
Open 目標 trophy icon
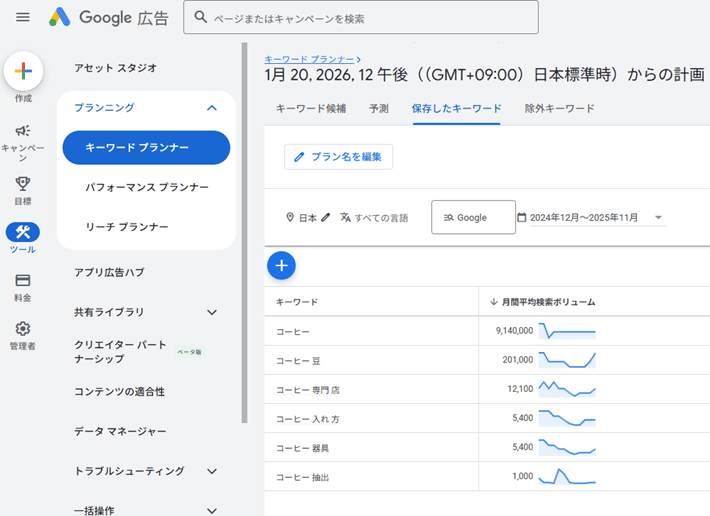coord(23,183)
